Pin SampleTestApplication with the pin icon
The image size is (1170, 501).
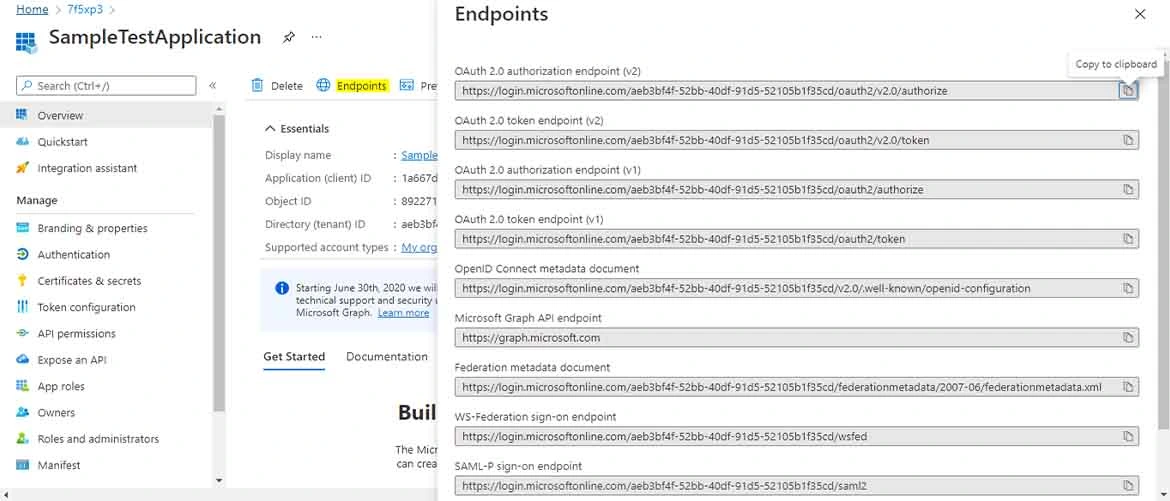point(288,37)
